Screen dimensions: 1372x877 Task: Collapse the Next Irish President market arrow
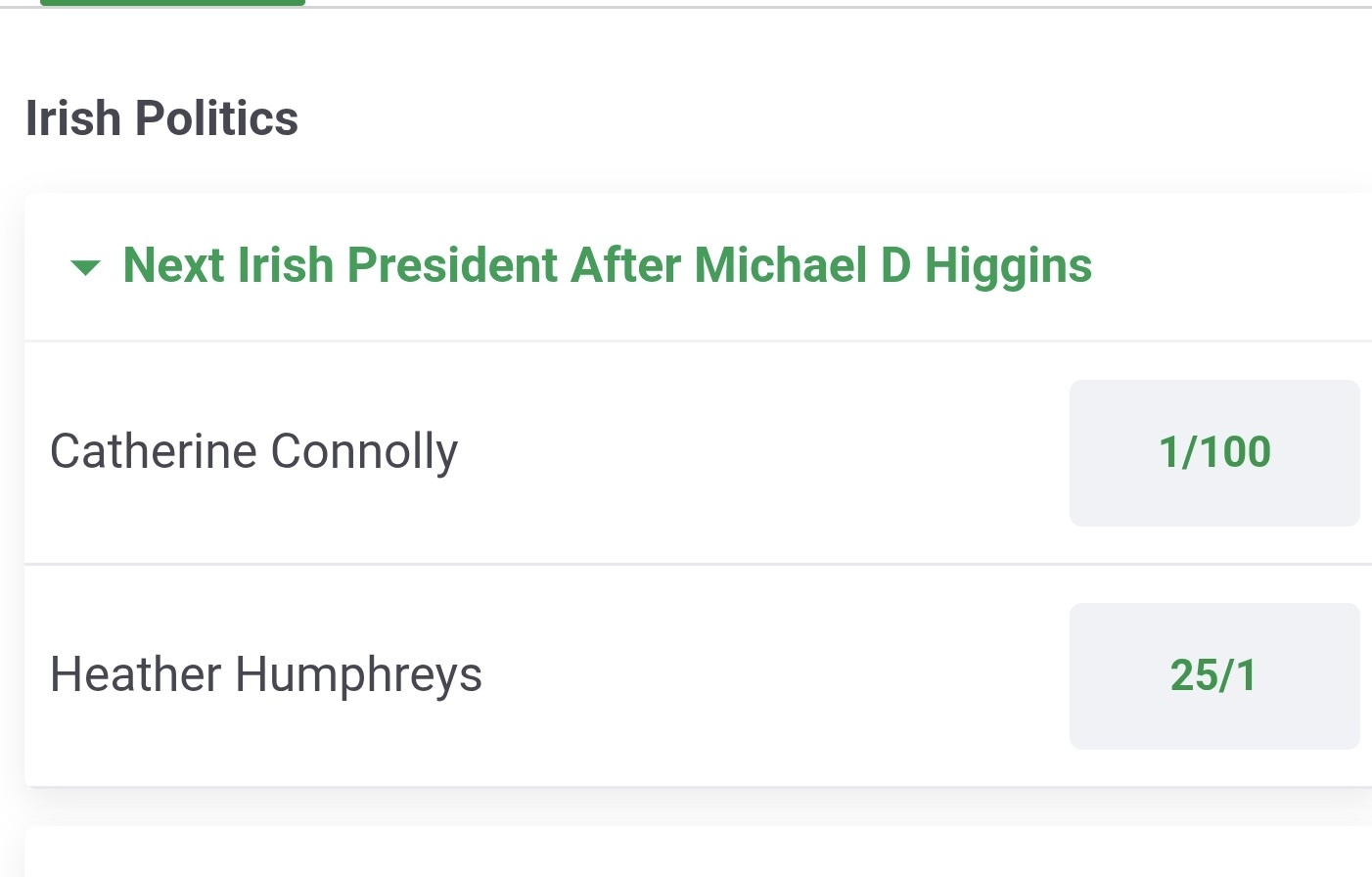[86, 267]
